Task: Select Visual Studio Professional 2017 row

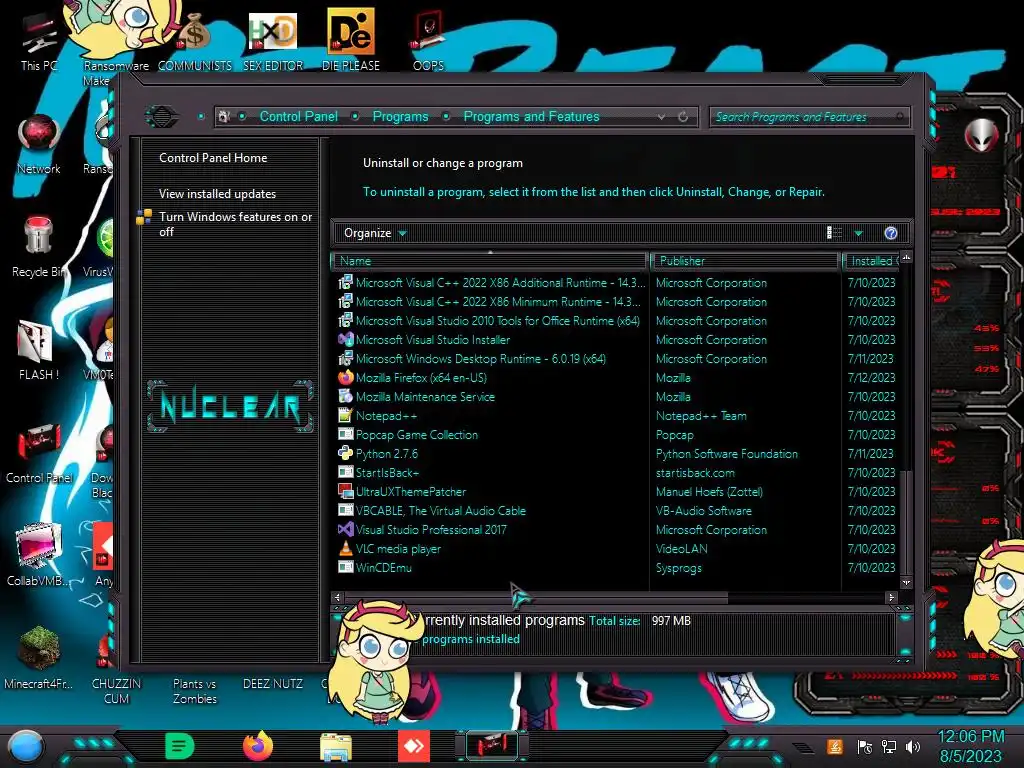Action: tap(616, 530)
